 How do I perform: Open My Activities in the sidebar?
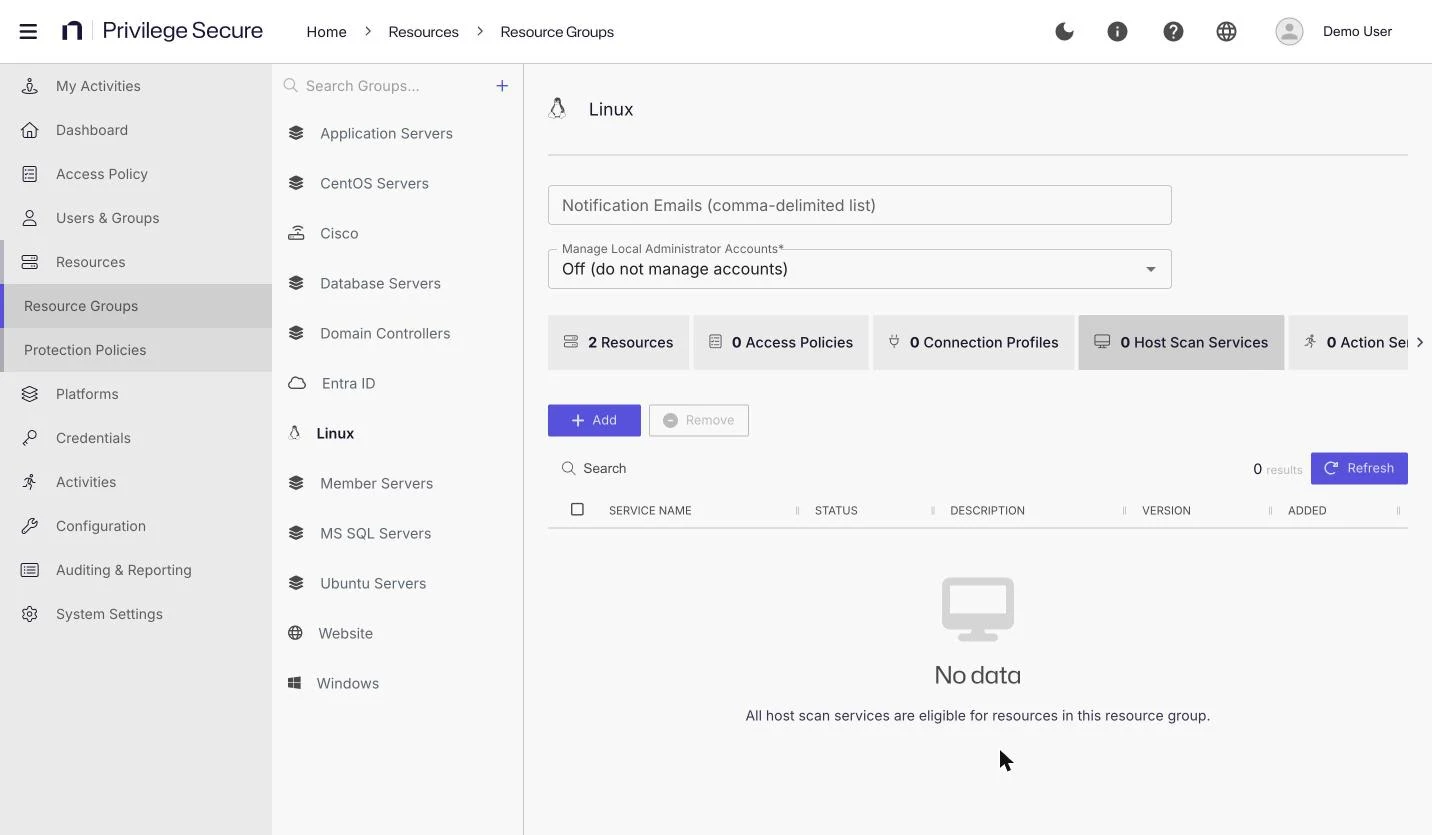pyautogui.click(x=136, y=86)
